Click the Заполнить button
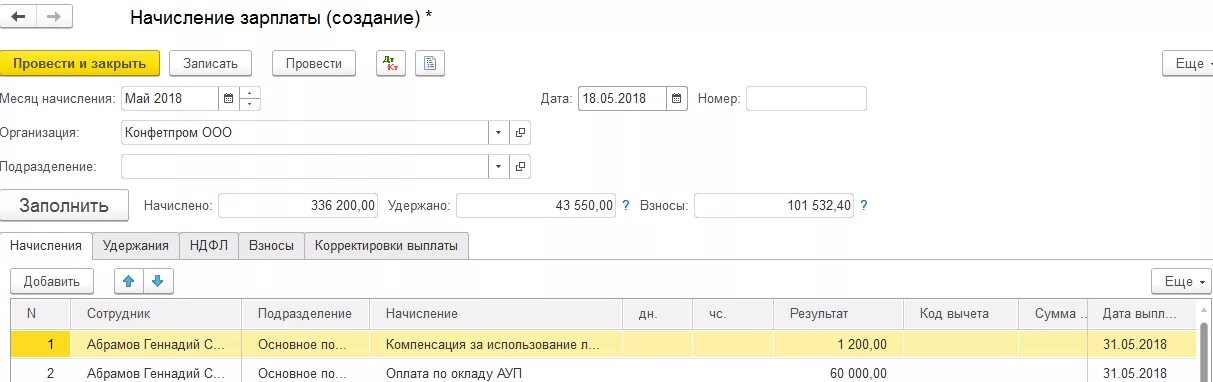 tap(64, 205)
